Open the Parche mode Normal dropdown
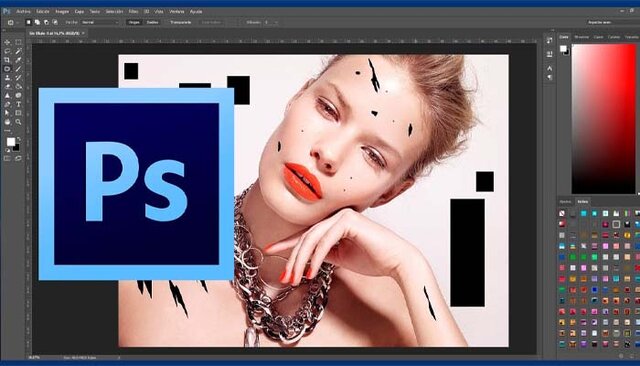640x366 pixels. 100,22
